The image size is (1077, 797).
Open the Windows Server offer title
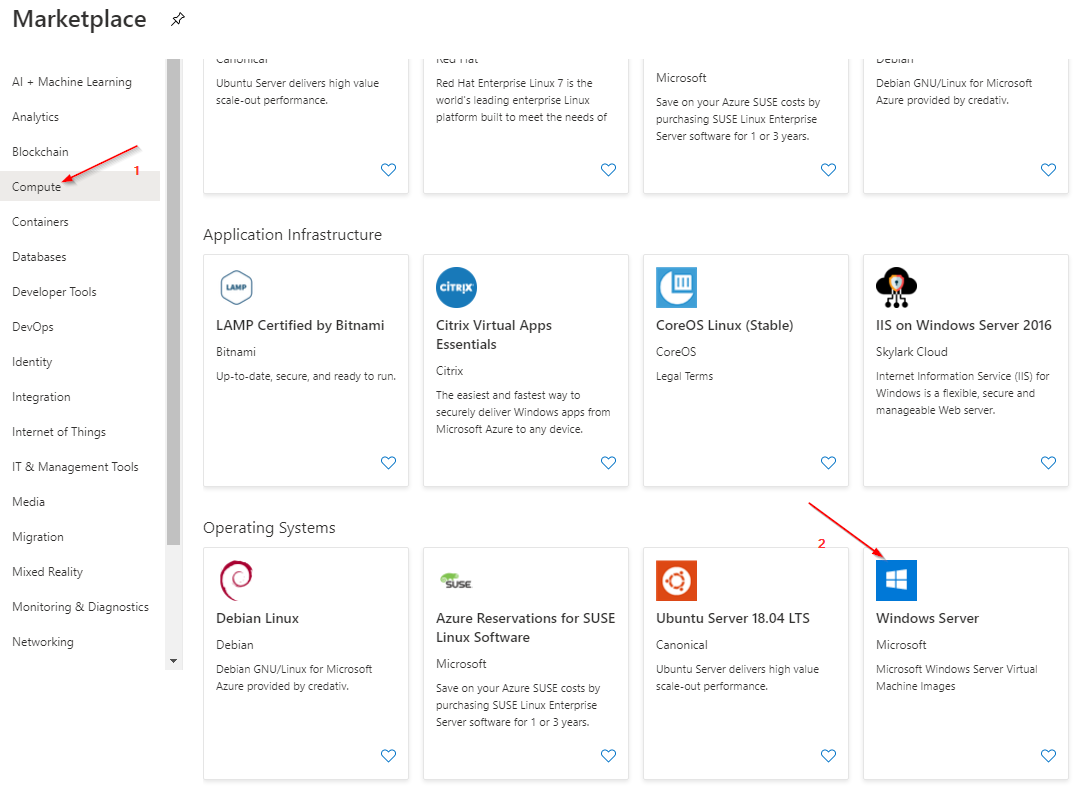coord(927,618)
